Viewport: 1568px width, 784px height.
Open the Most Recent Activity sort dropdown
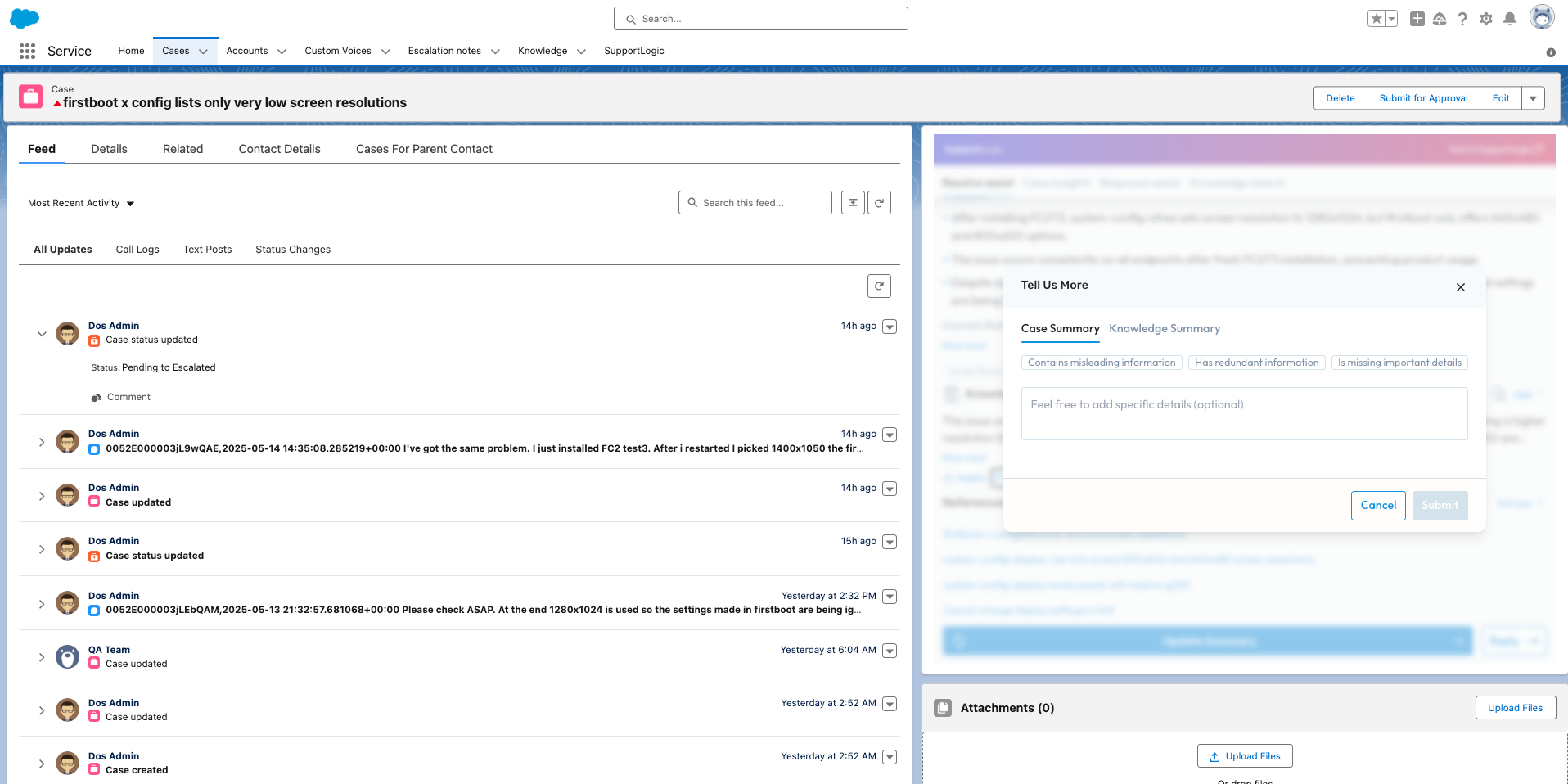80,203
